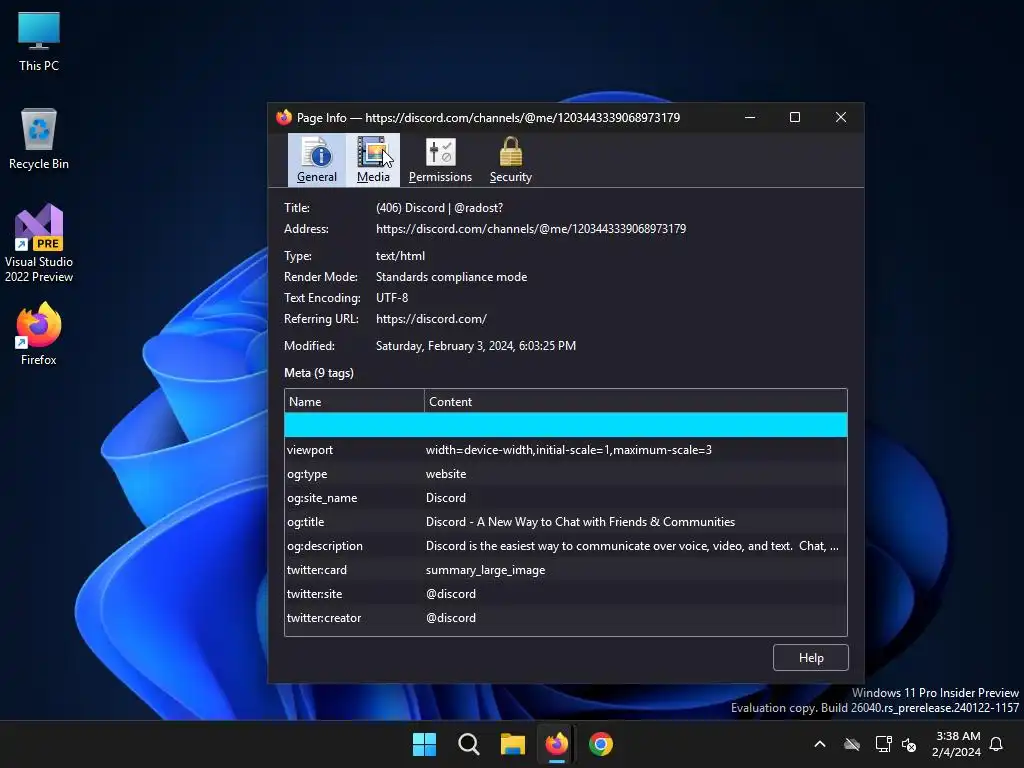Screen dimensions: 1024x768
Task: Click OneDrive cloud tray icon
Action: pos(852,744)
